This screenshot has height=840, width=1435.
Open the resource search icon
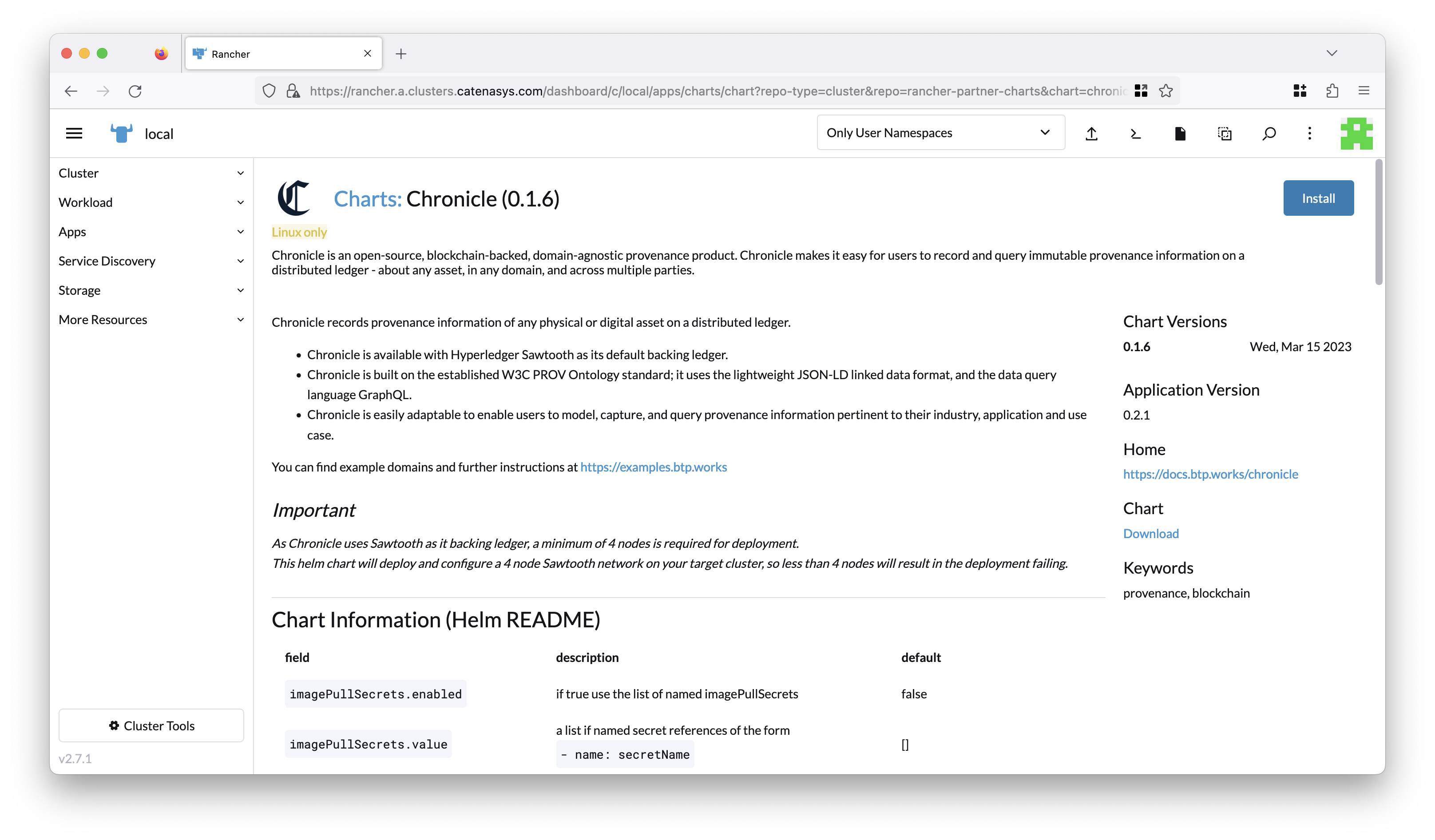[1269, 133]
